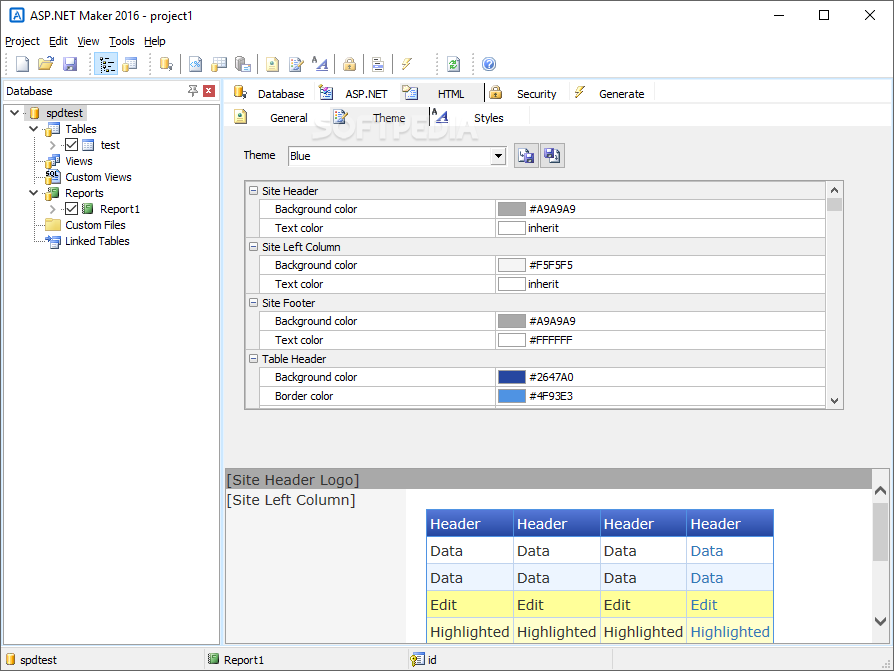The width and height of the screenshot is (894, 671).
Task: Collapse the Site Footer property group
Action: [x=254, y=302]
